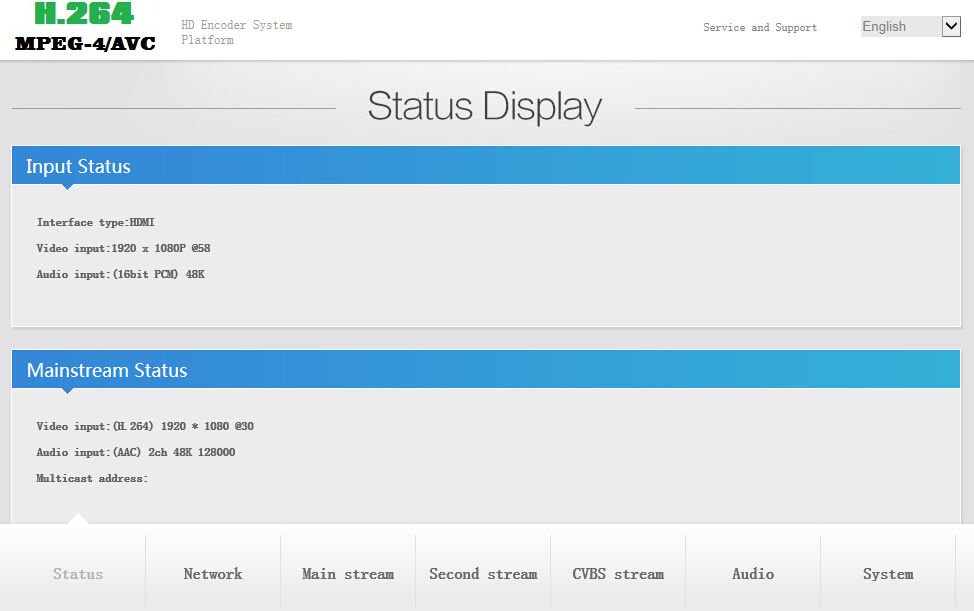
Task: Click the Input Status panel header
Action: pyautogui.click(x=485, y=166)
